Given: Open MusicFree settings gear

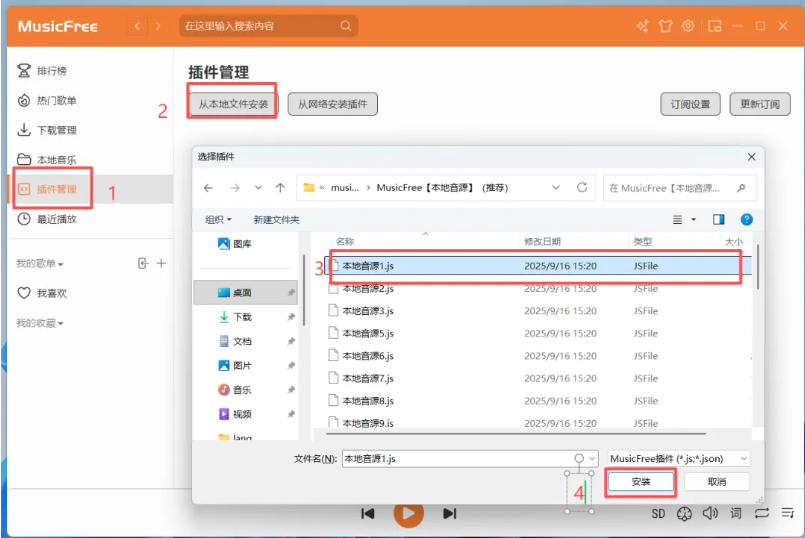Looking at the screenshot, I should pos(688,26).
